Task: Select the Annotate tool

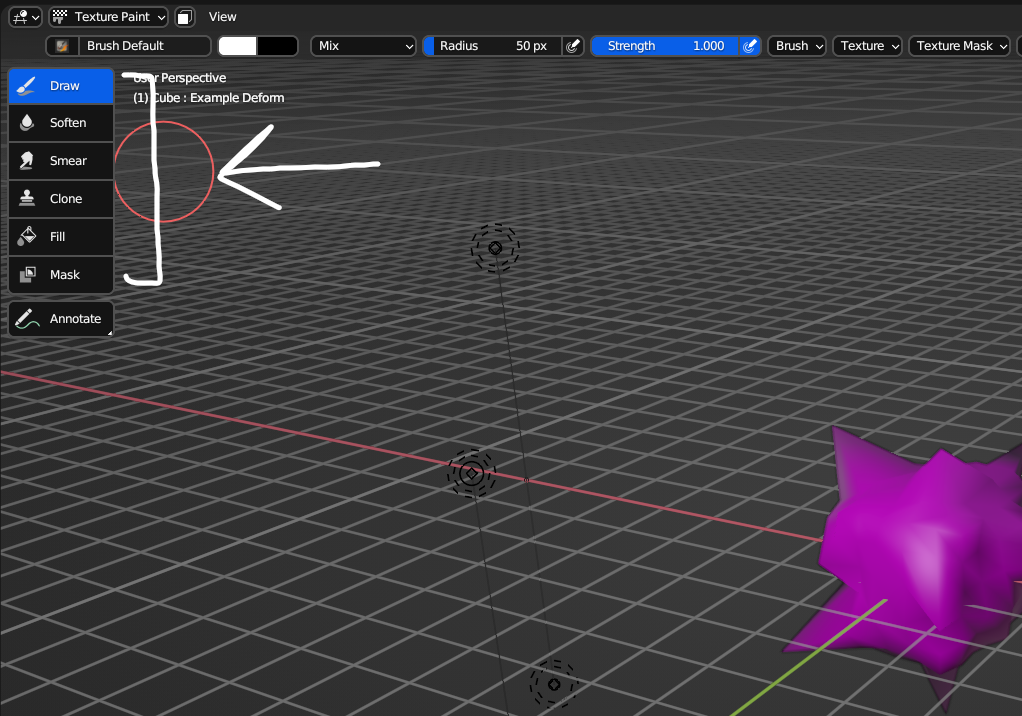Action: [61, 319]
